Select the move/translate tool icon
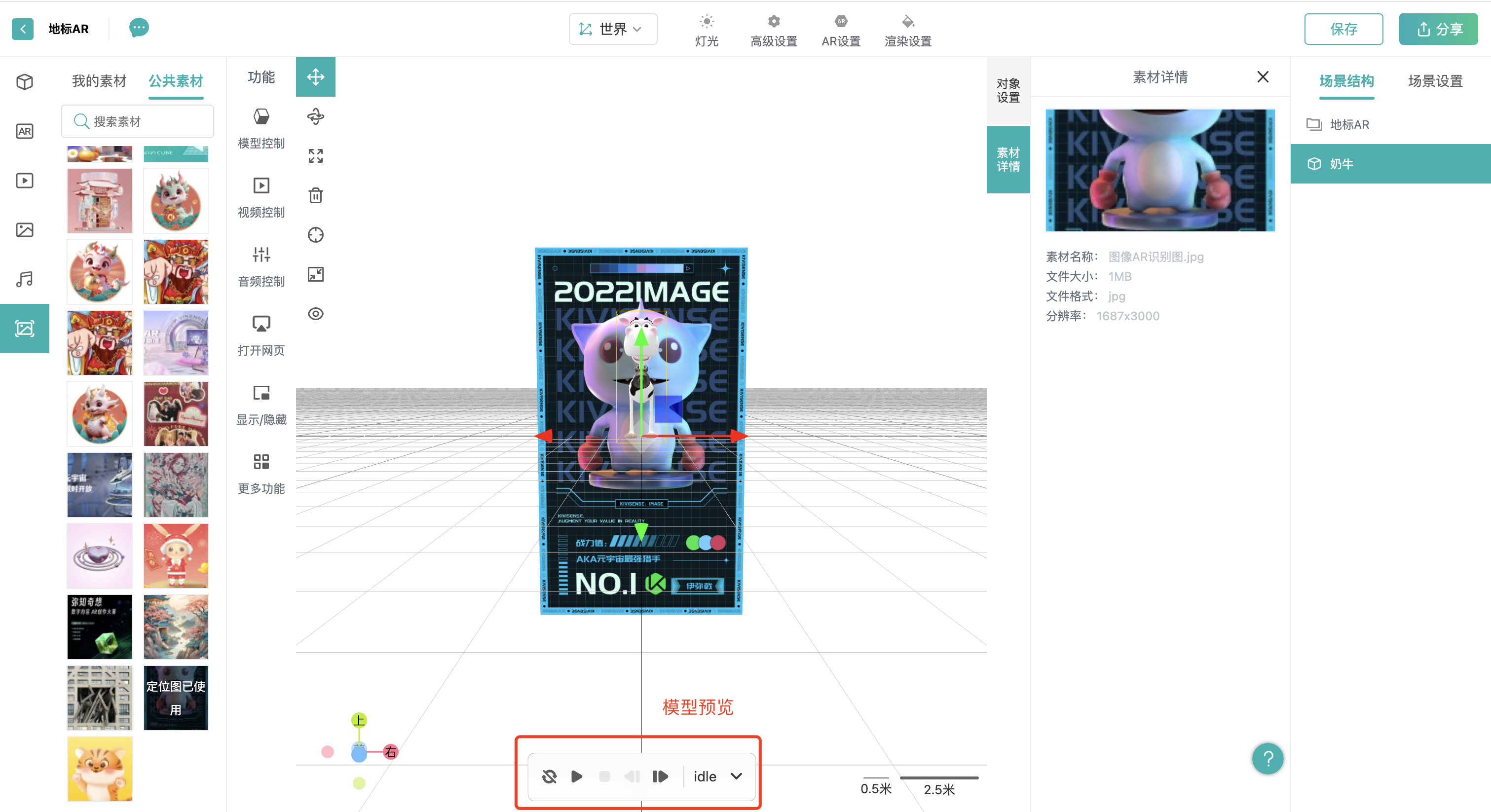The width and height of the screenshot is (1491, 812). coord(315,77)
